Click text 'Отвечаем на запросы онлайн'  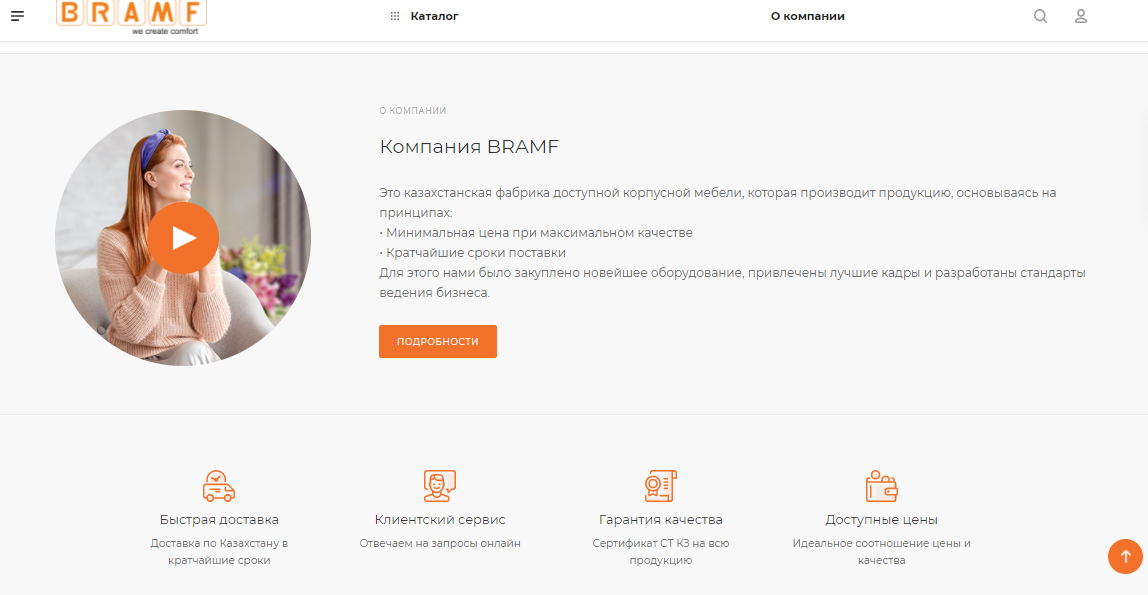click(x=440, y=544)
